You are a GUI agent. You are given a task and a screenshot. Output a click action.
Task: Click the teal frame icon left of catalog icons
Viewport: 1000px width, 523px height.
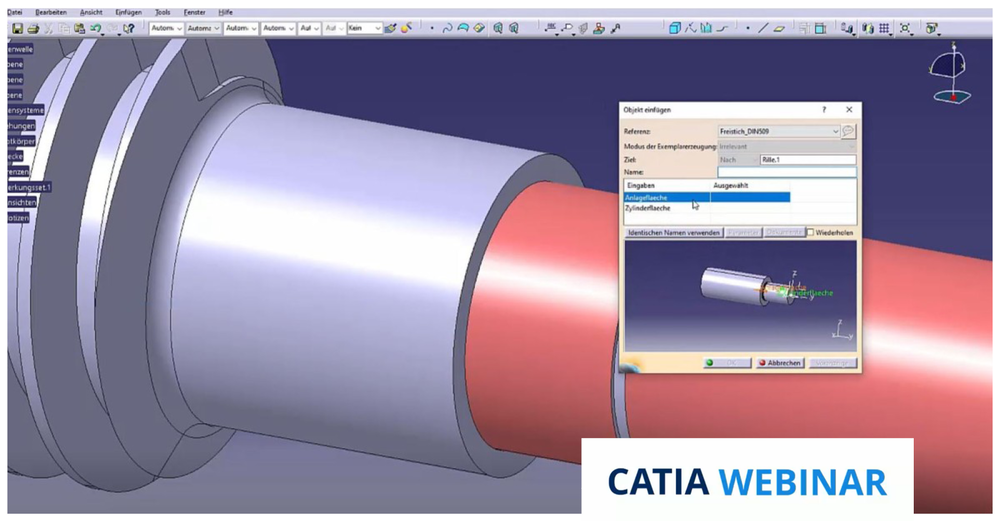[820, 29]
